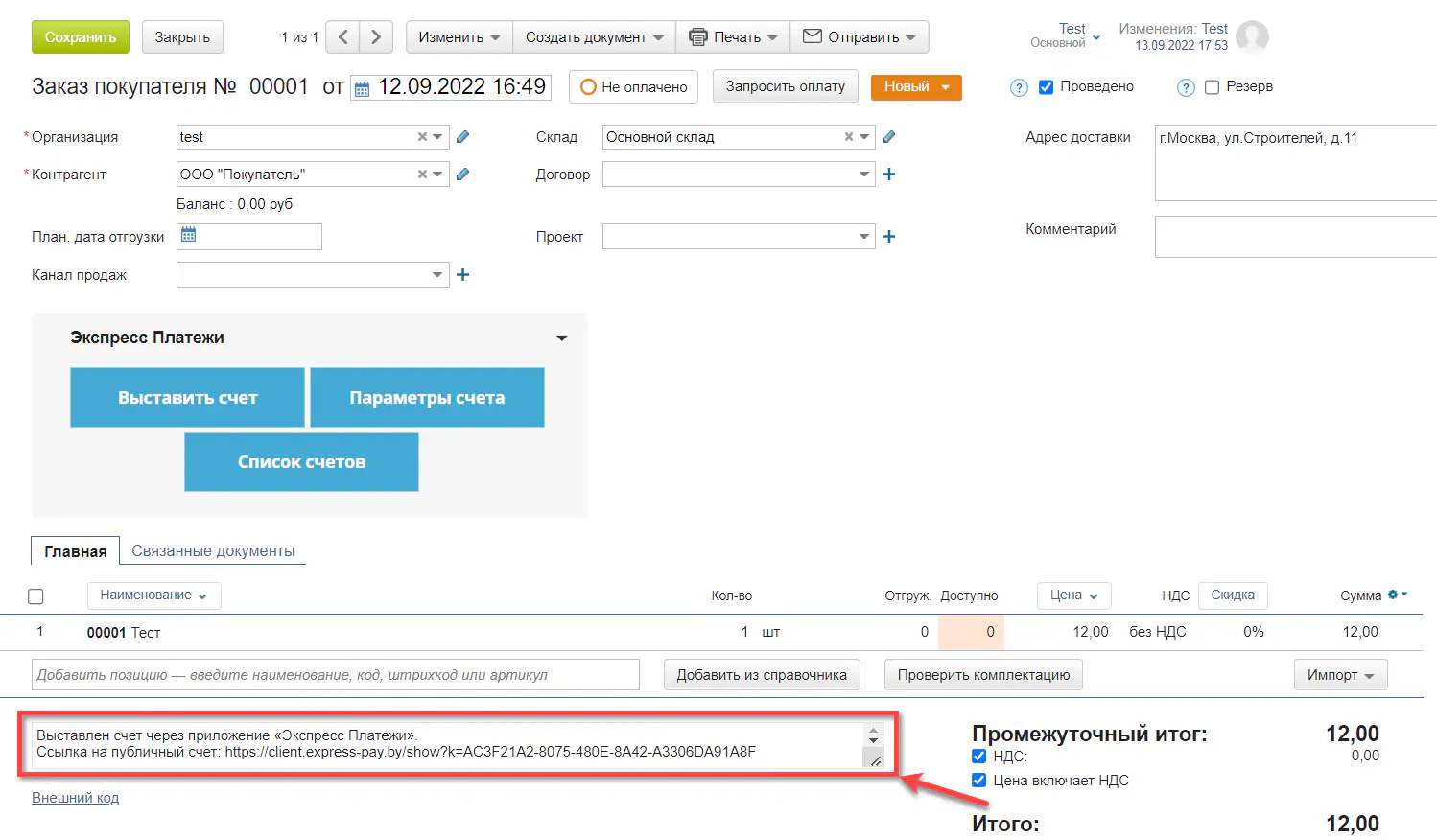This screenshot has width=1437, height=840.
Task: Enable the Резерв checkbox
Action: 1212,87
